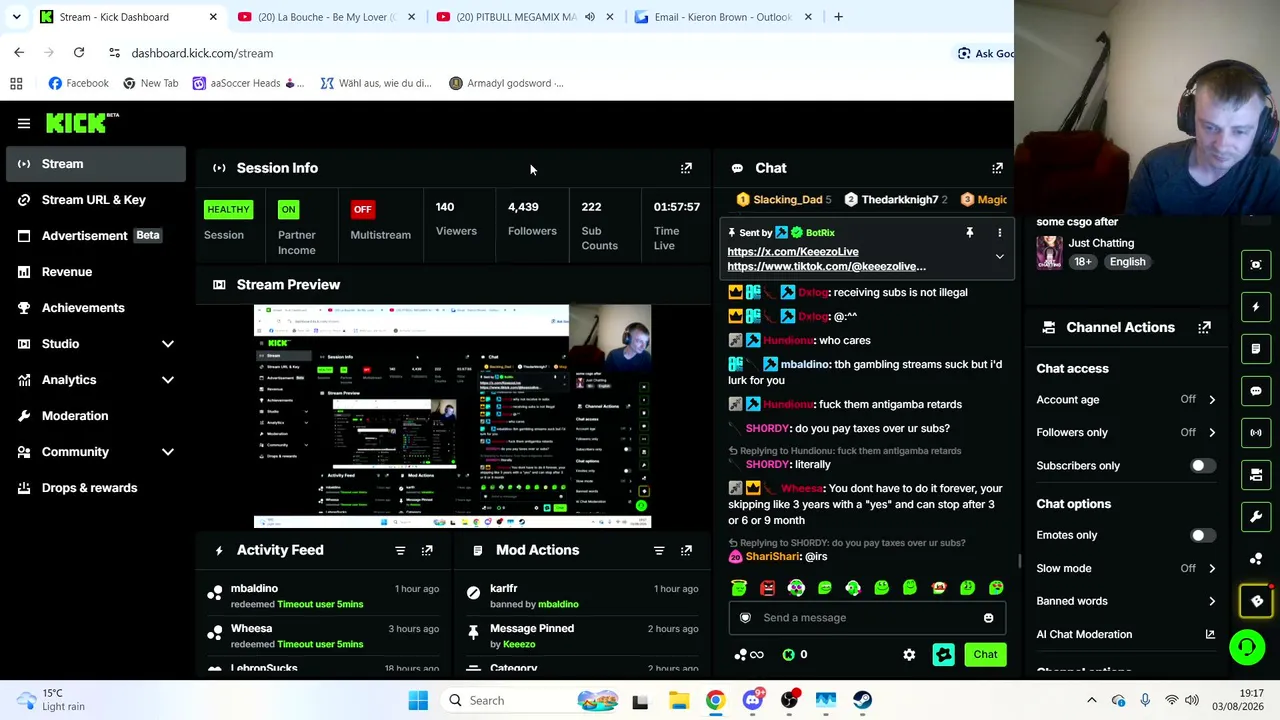Screen dimensions: 1280x720
Task: Pop out the Channel Actions panel
Action: [1204, 327]
